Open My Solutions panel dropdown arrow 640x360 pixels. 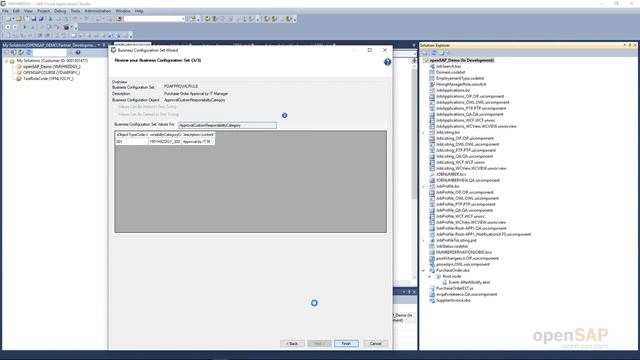click(98, 45)
